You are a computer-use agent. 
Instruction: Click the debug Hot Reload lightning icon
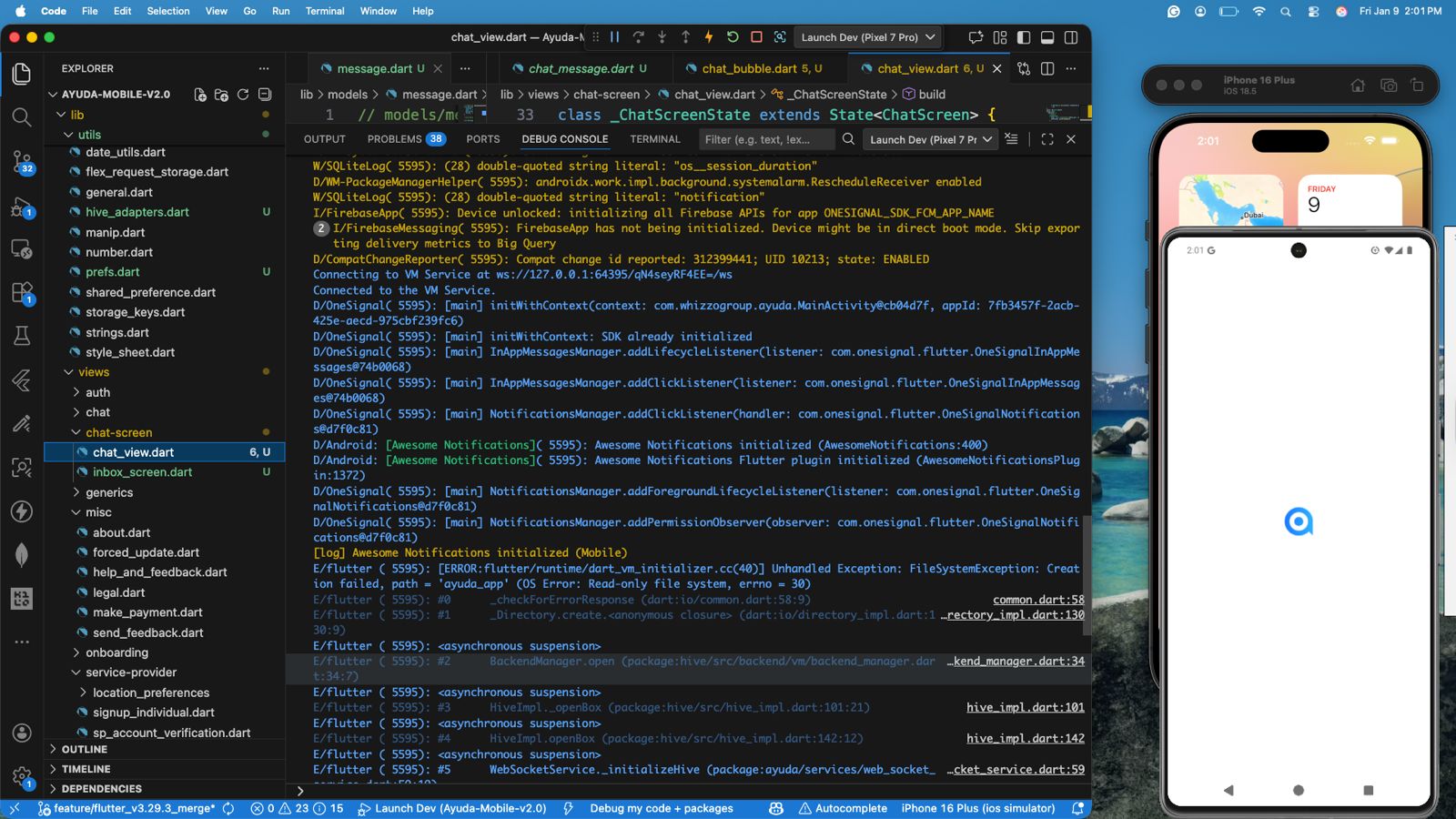click(x=709, y=37)
